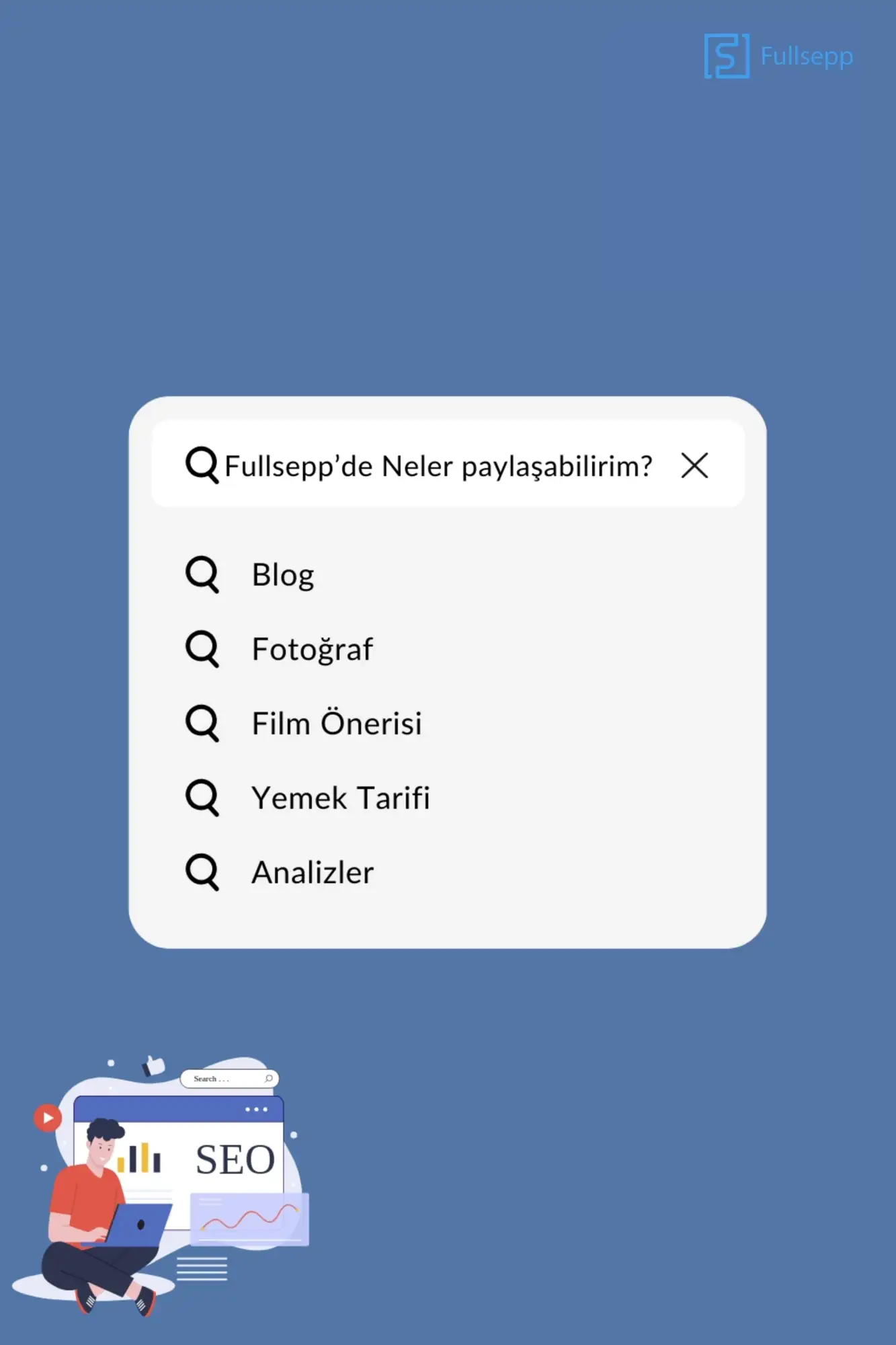Select the Blog suggestion
This screenshot has width=896, height=1345.
283,575
